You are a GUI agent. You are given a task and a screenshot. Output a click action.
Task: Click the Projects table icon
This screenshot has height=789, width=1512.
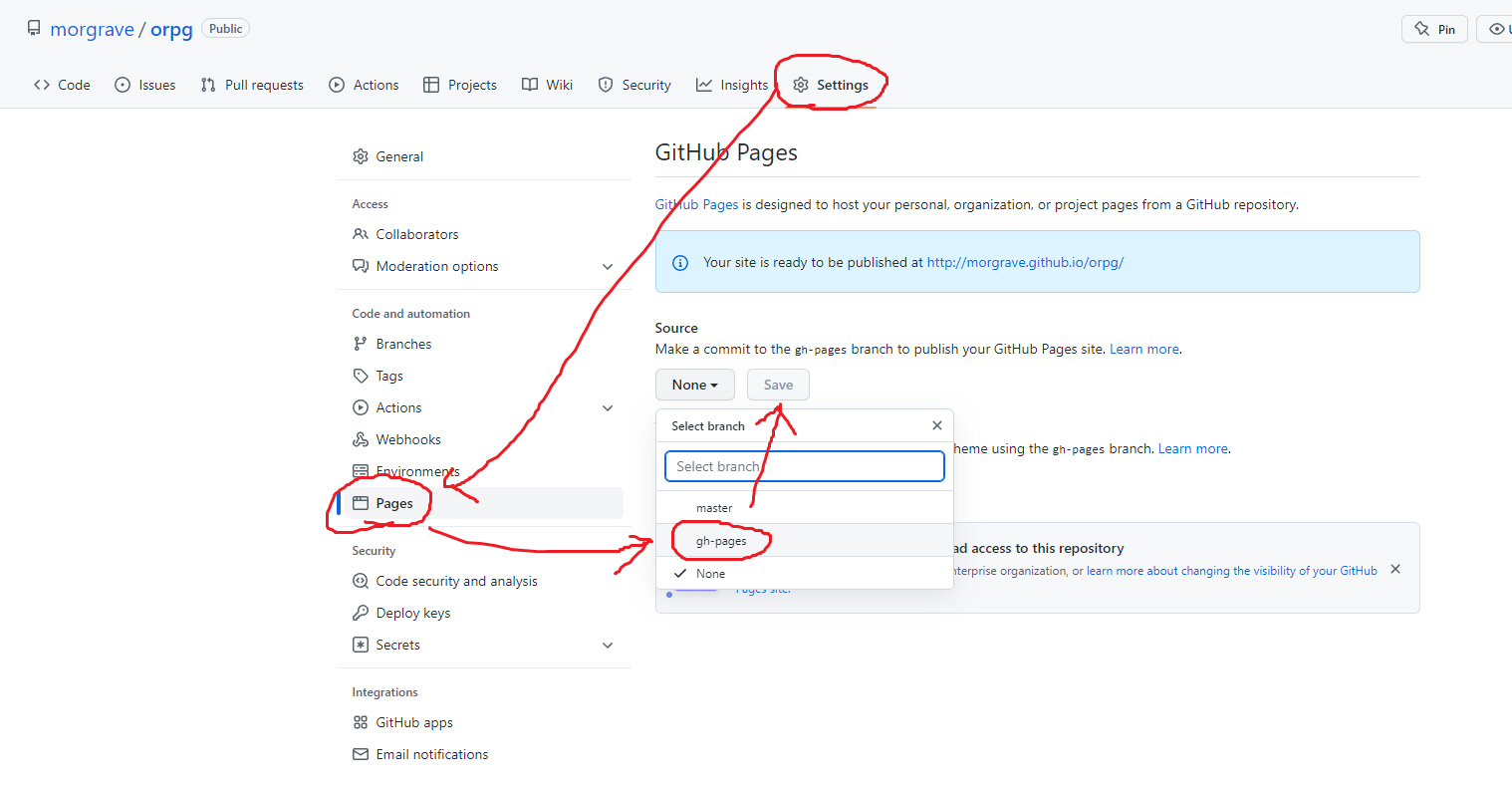pyautogui.click(x=431, y=85)
